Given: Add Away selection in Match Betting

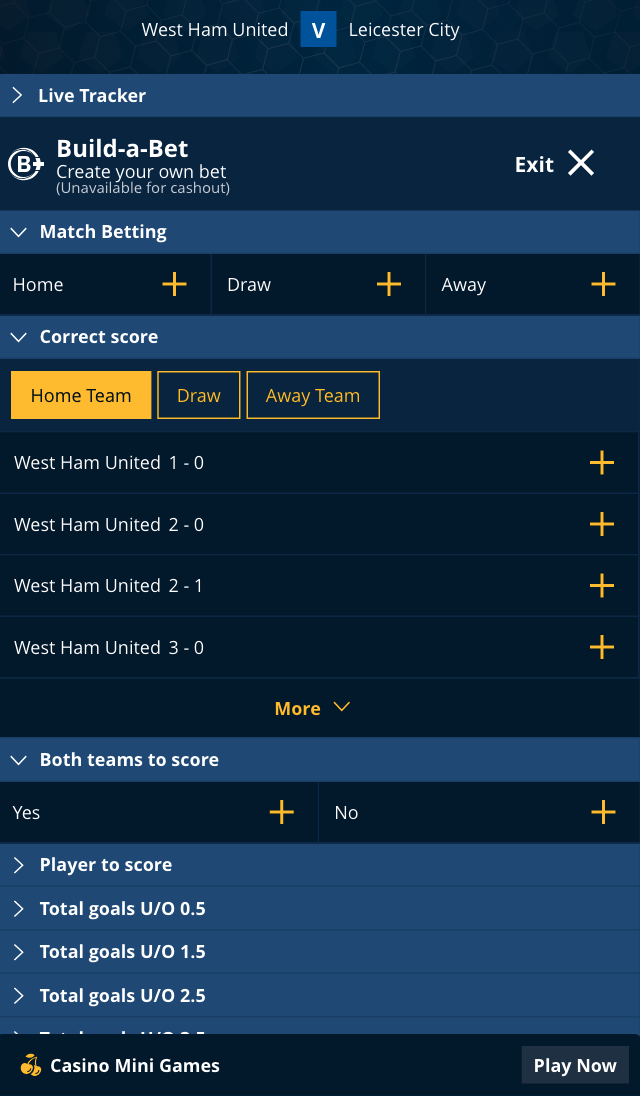Looking at the screenshot, I should (602, 284).
